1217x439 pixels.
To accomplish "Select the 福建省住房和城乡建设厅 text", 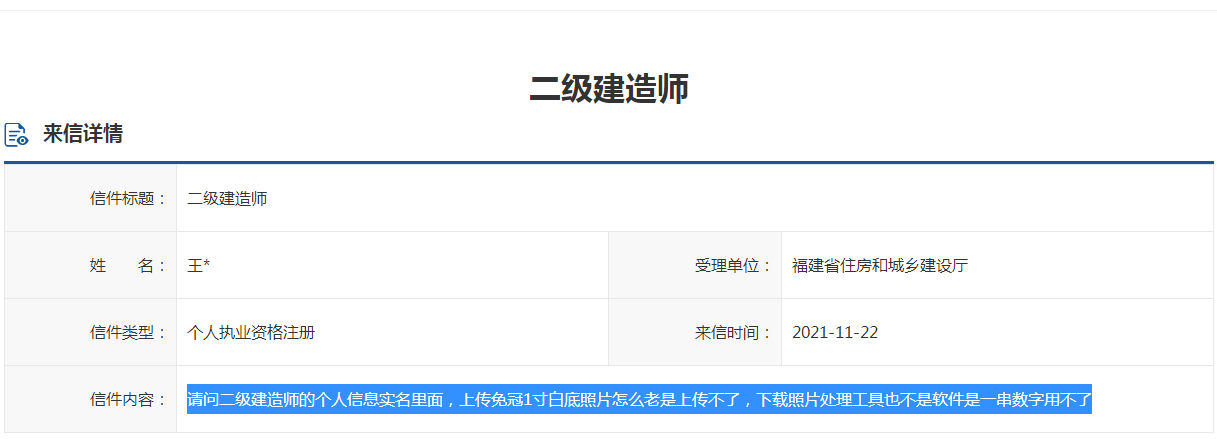I will pyautogui.click(x=880, y=265).
